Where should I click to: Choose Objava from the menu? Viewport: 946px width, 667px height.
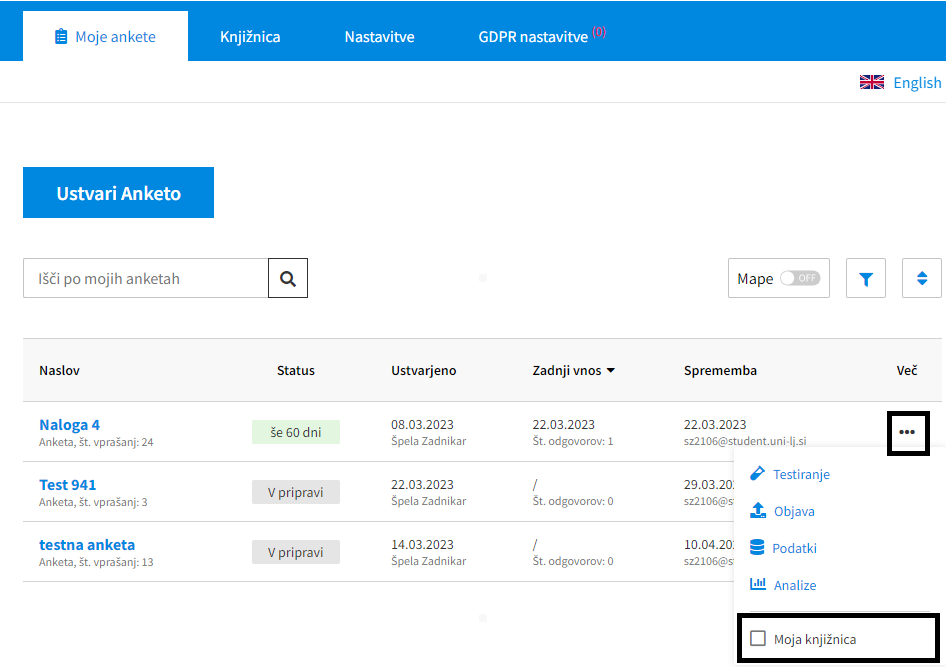click(794, 511)
